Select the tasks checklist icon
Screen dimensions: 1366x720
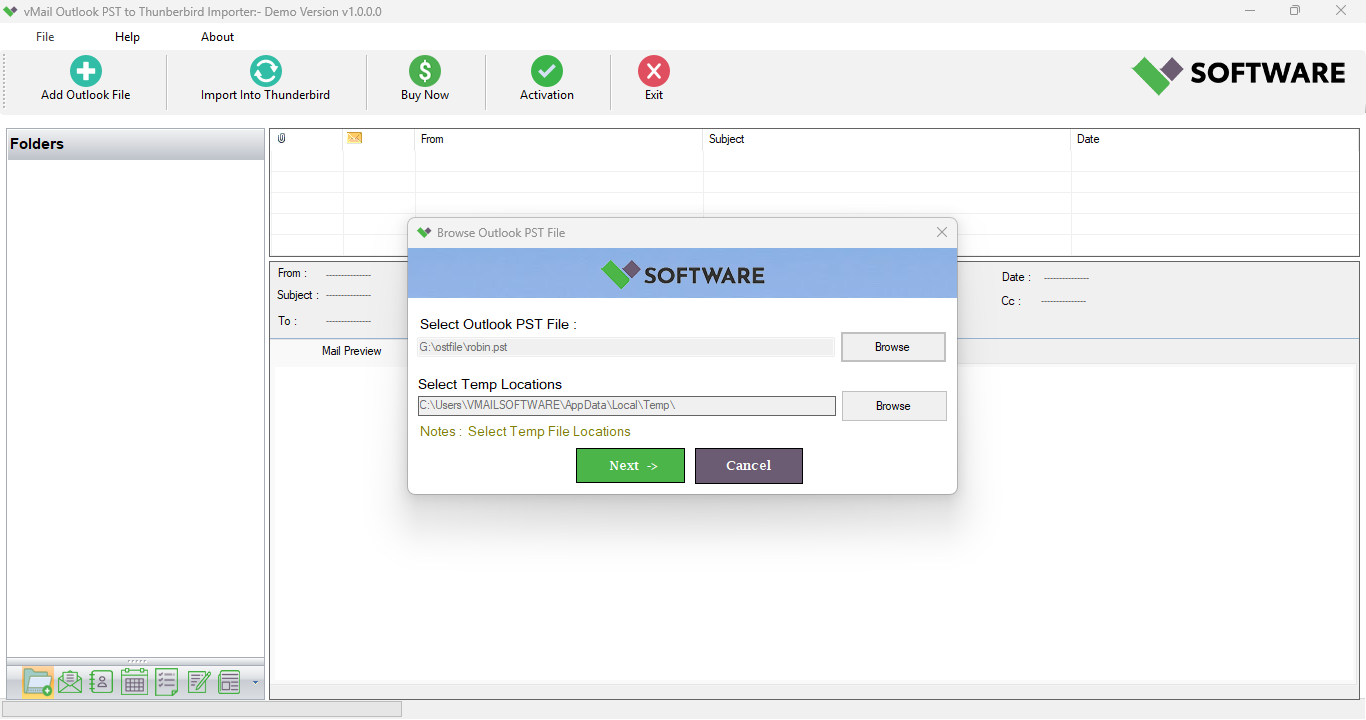tap(166, 682)
